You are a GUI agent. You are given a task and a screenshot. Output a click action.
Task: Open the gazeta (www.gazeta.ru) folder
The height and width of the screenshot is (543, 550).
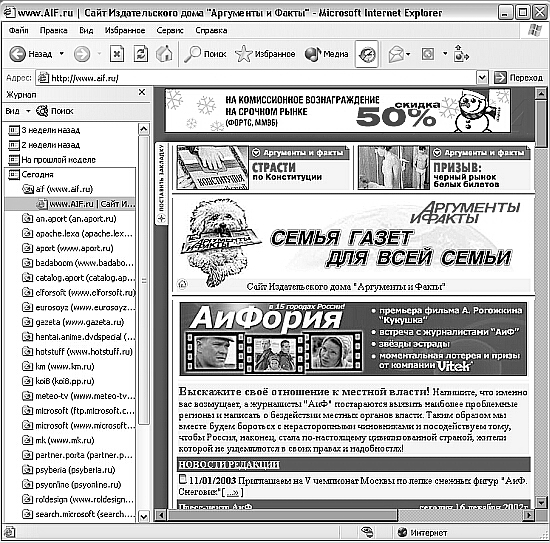coord(73,322)
